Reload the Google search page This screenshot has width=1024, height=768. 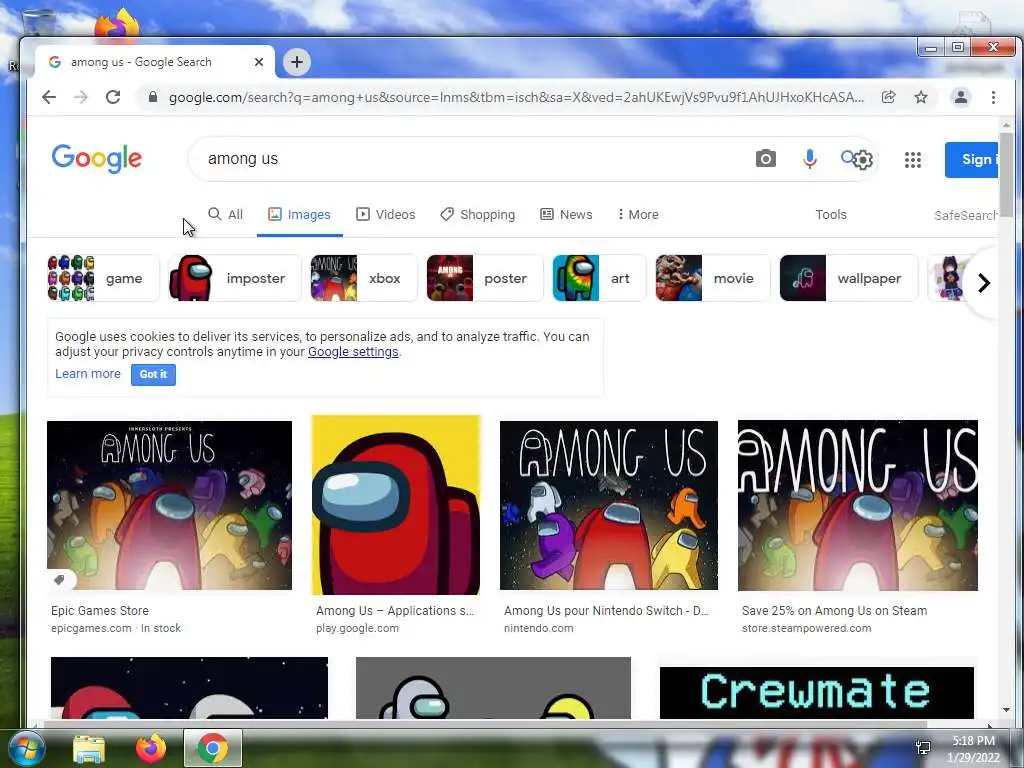113,97
